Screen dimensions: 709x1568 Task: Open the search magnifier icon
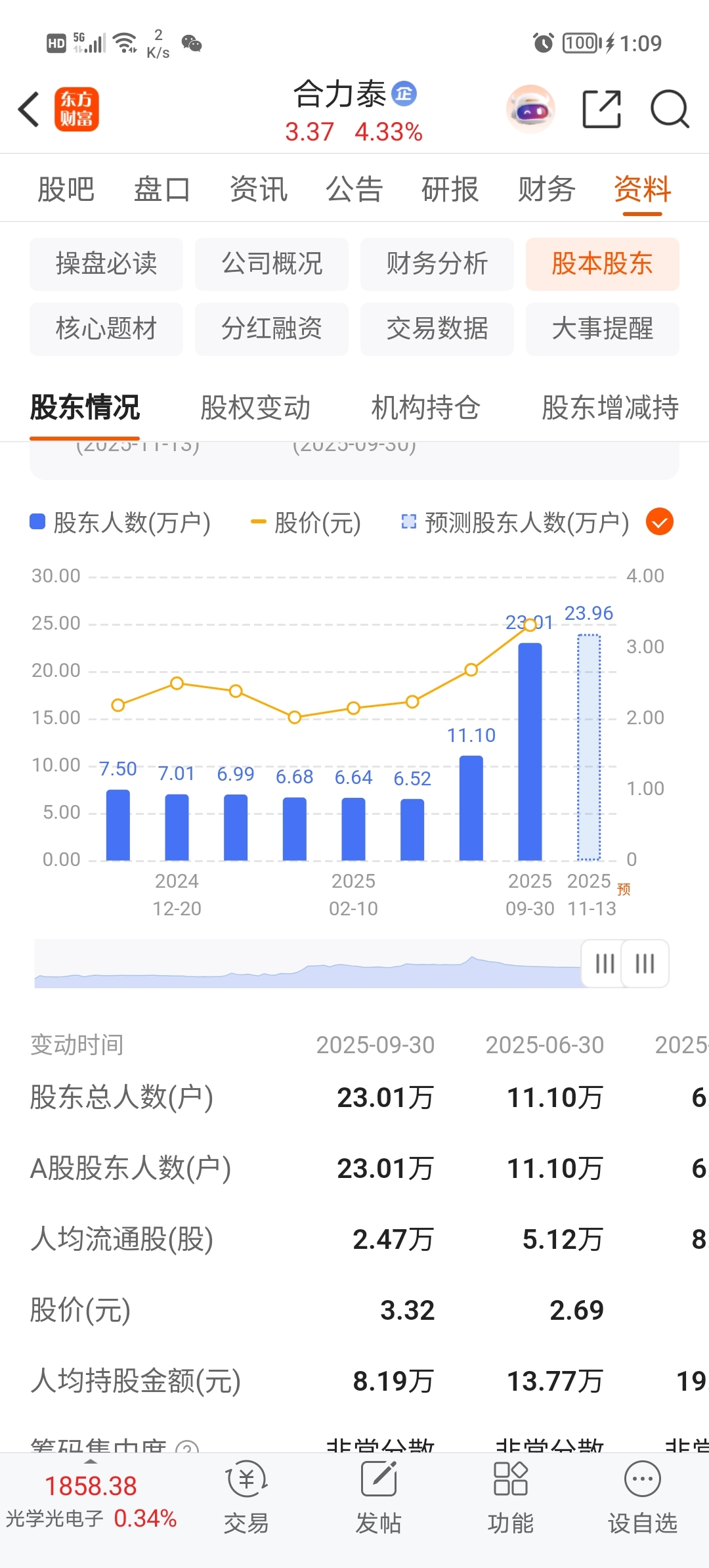pyautogui.click(x=670, y=109)
